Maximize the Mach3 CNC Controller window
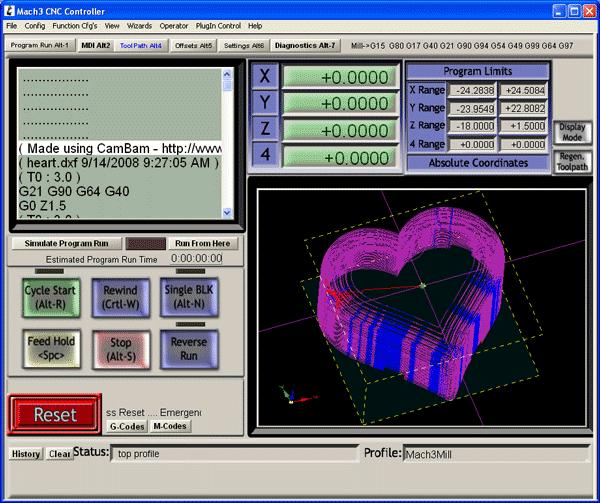The height and width of the screenshot is (503, 600). coord(574,11)
